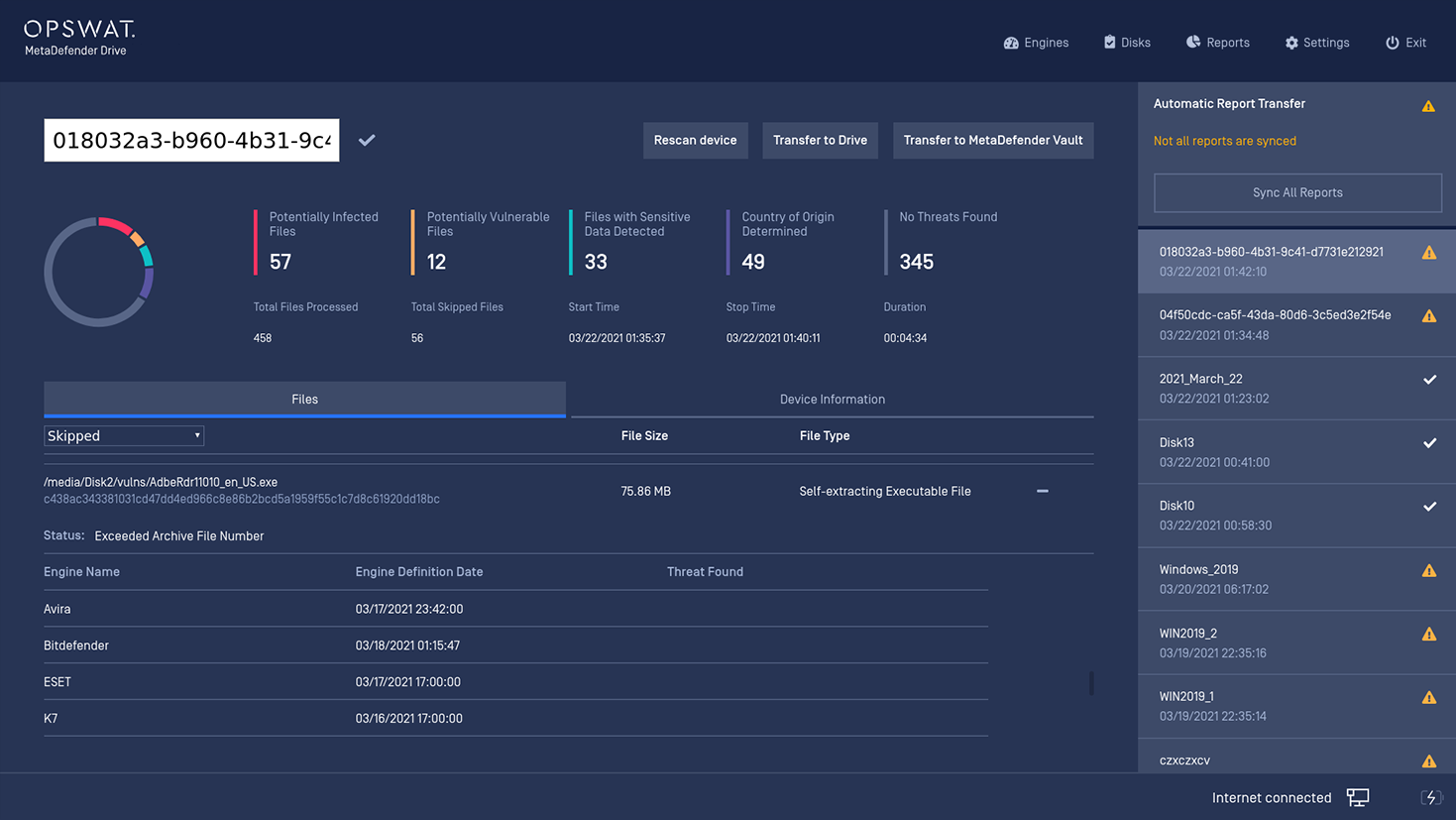Screen dimensions: 1456x820
Task: Click Automatic Report Transfer warning icon
Action: click(x=1428, y=106)
